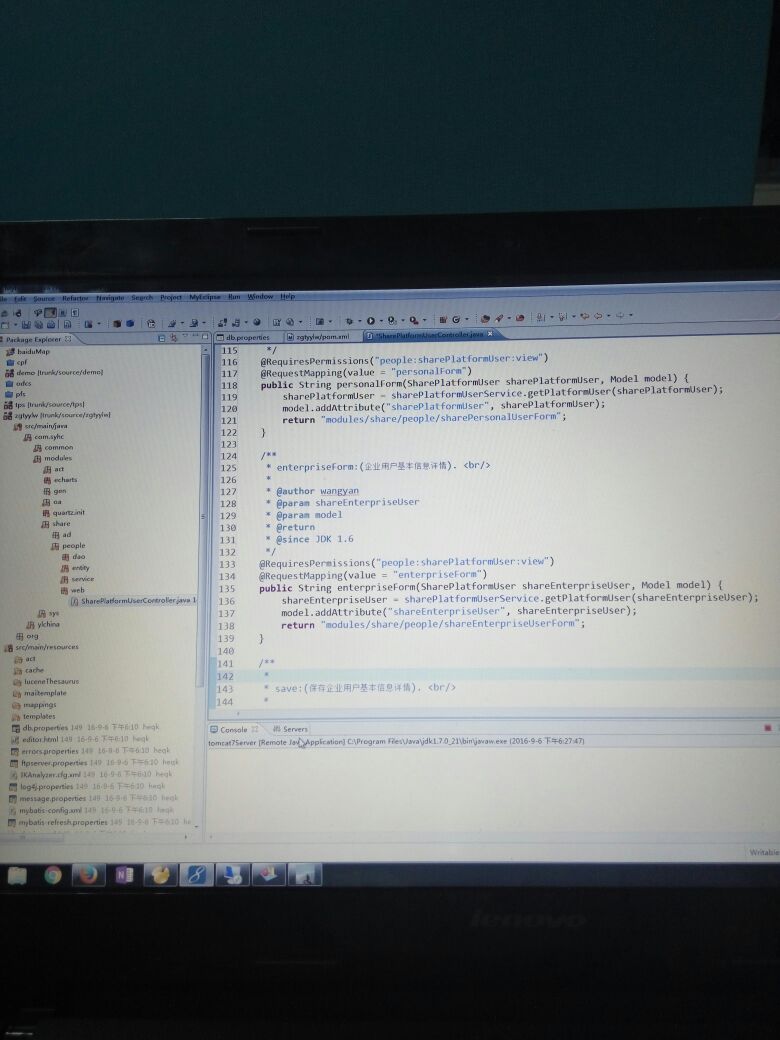Screen dimensions: 780x1040
Task: Click the green Run button in toolbar
Action: pos(370,321)
